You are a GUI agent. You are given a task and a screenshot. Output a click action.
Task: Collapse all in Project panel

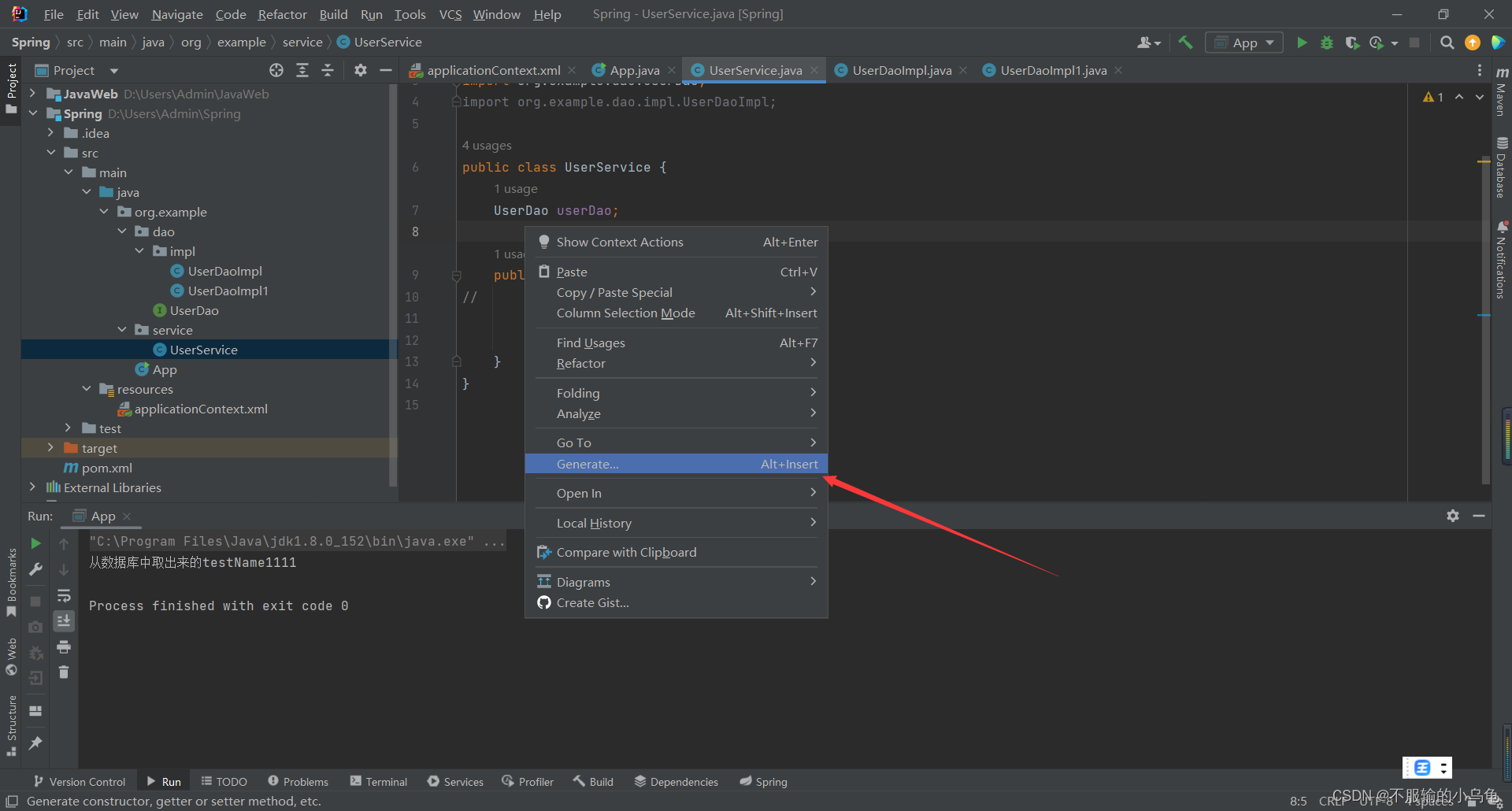(x=328, y=70)
